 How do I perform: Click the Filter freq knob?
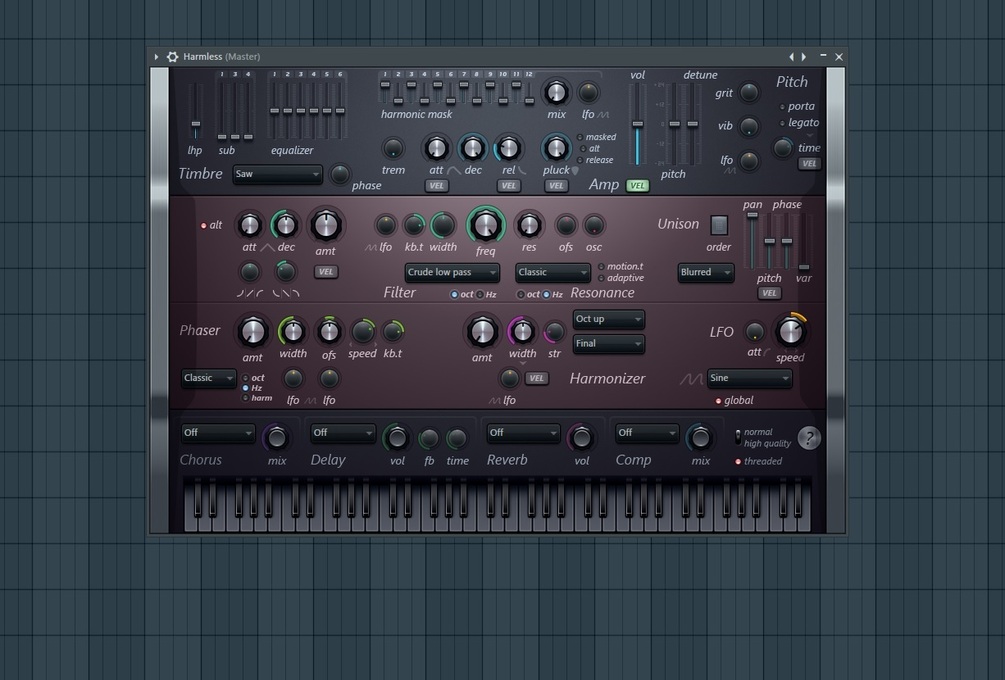pos(486,225)
